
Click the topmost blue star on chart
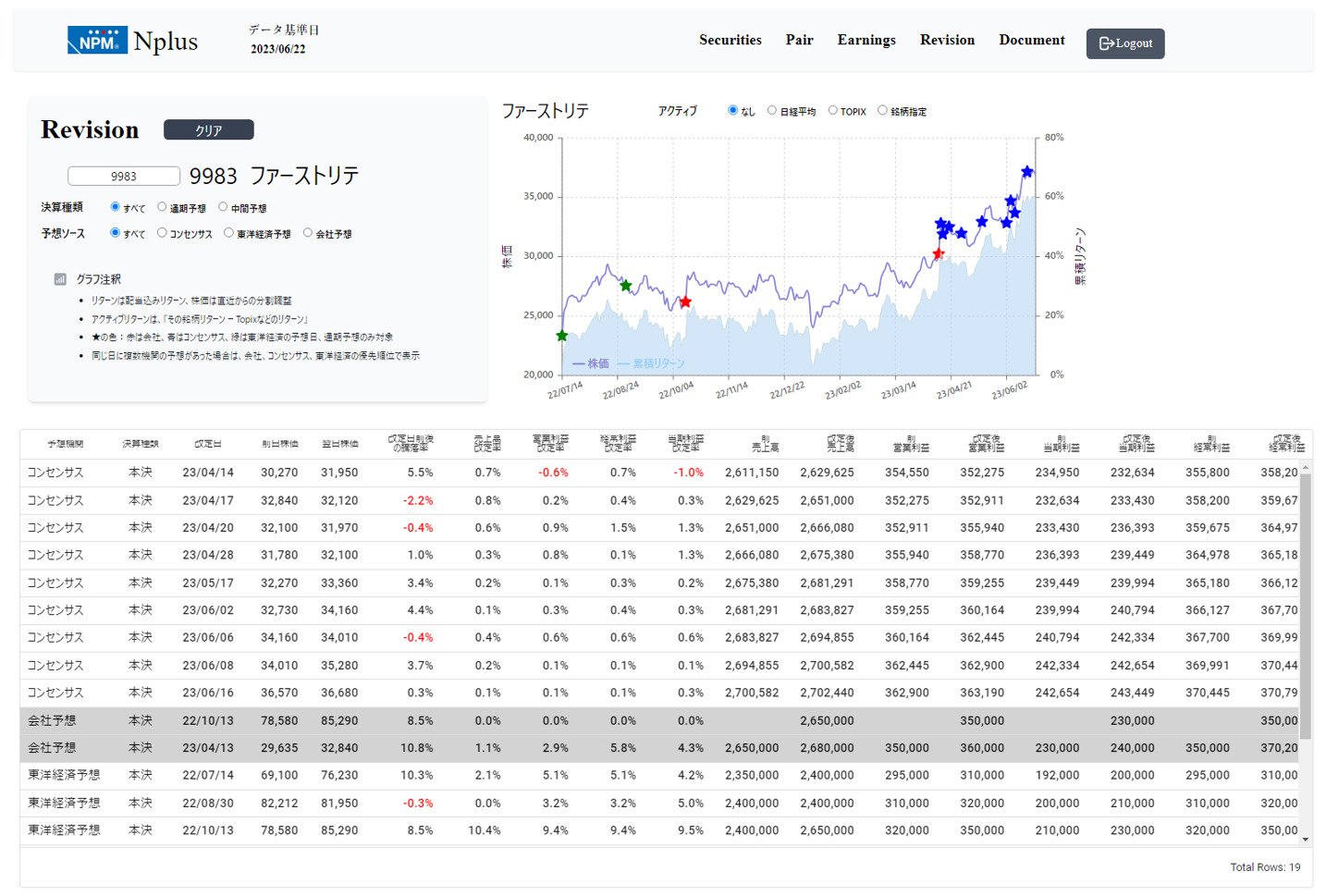[x=1027, y=172]
